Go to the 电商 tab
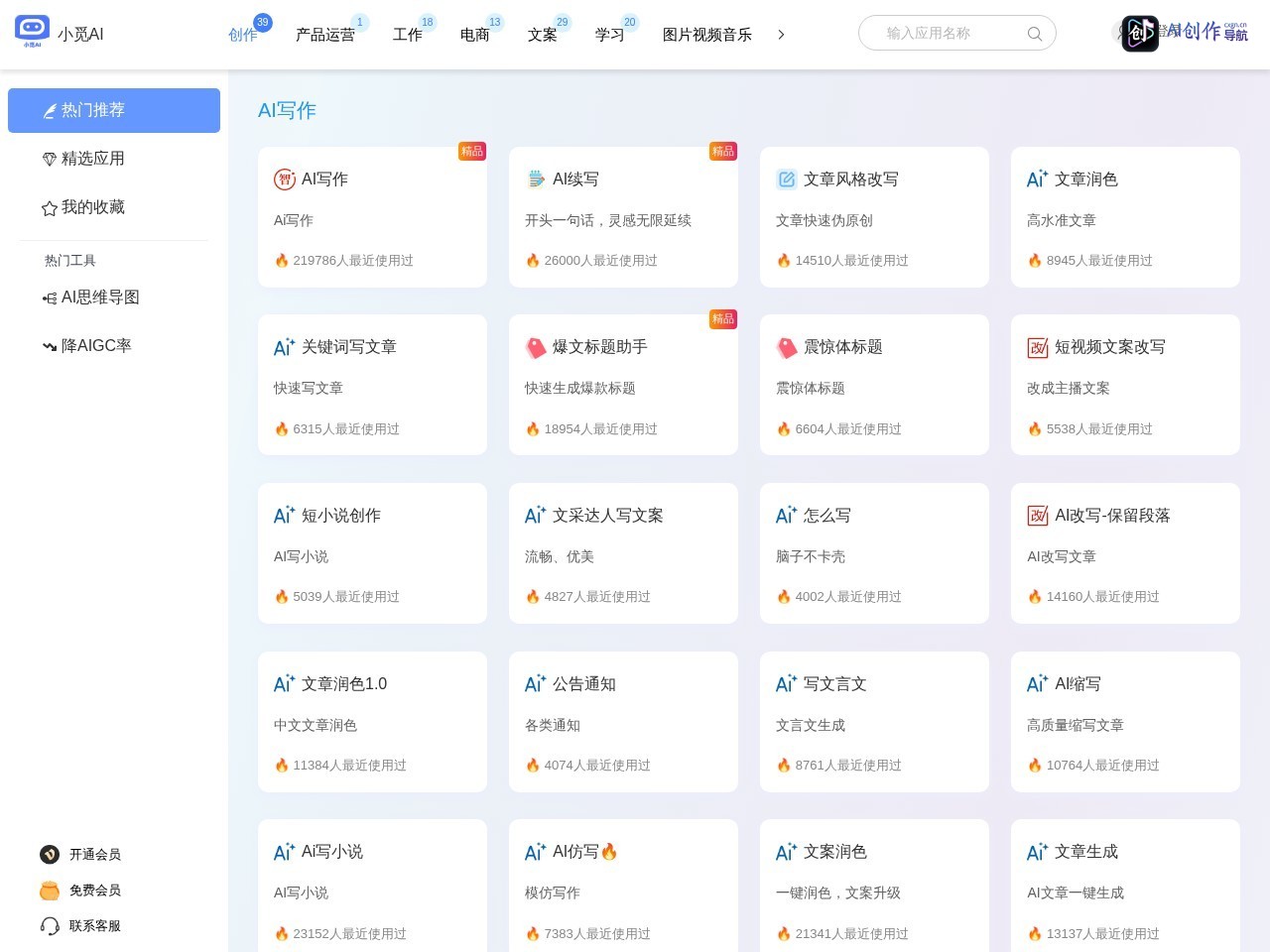1270x952 pixels. (x=475, y=35)
